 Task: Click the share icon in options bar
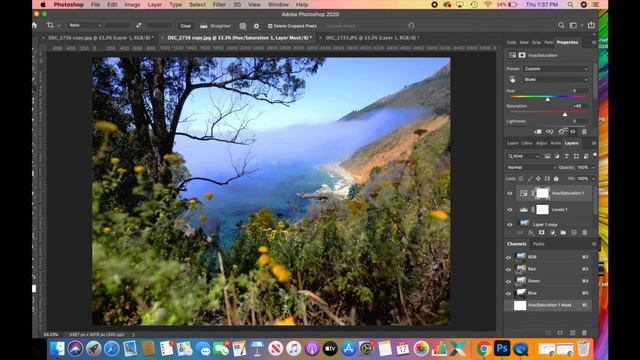click(591, 25)
